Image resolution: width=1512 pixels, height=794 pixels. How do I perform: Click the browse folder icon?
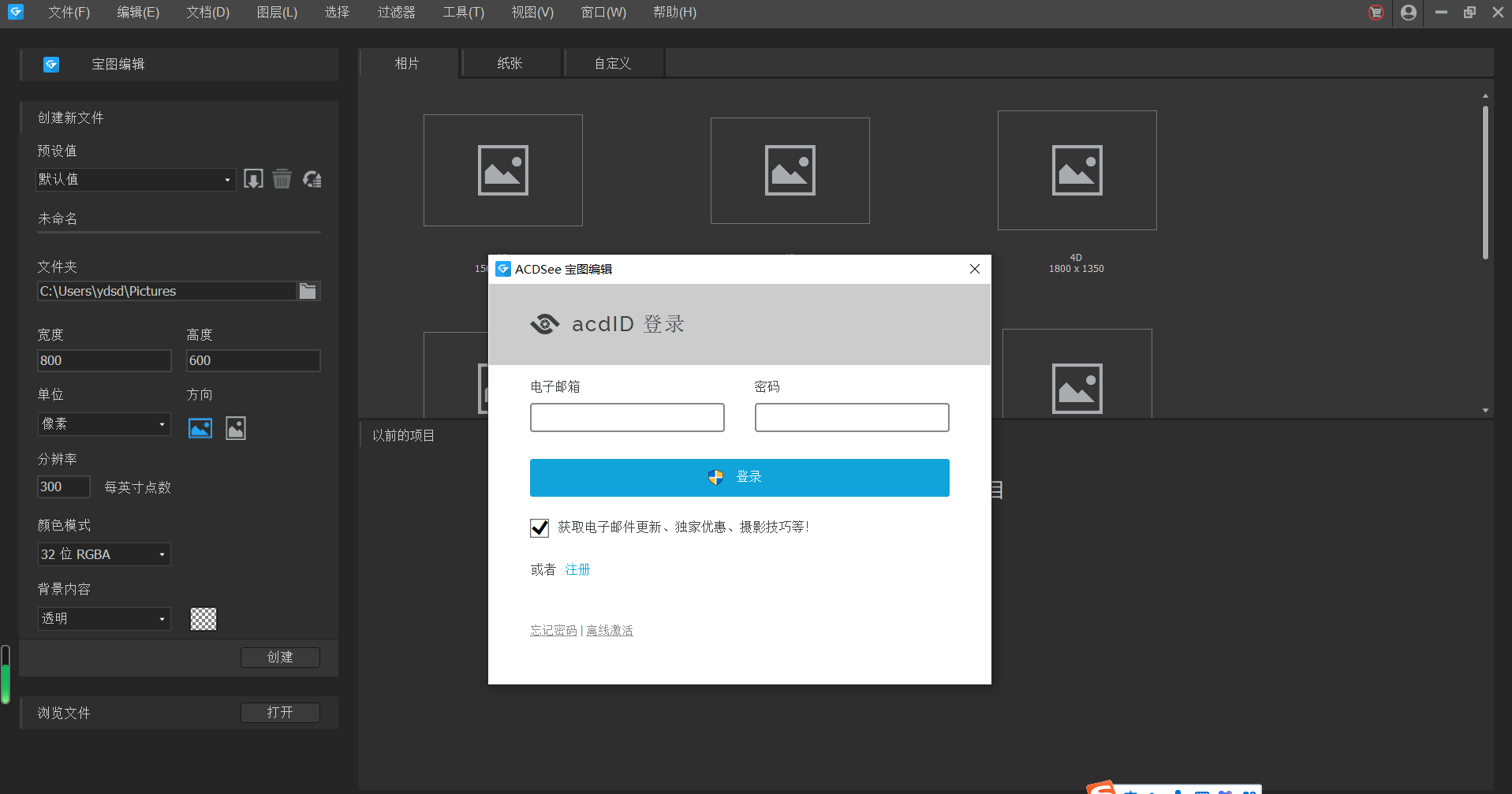point(308,291)
